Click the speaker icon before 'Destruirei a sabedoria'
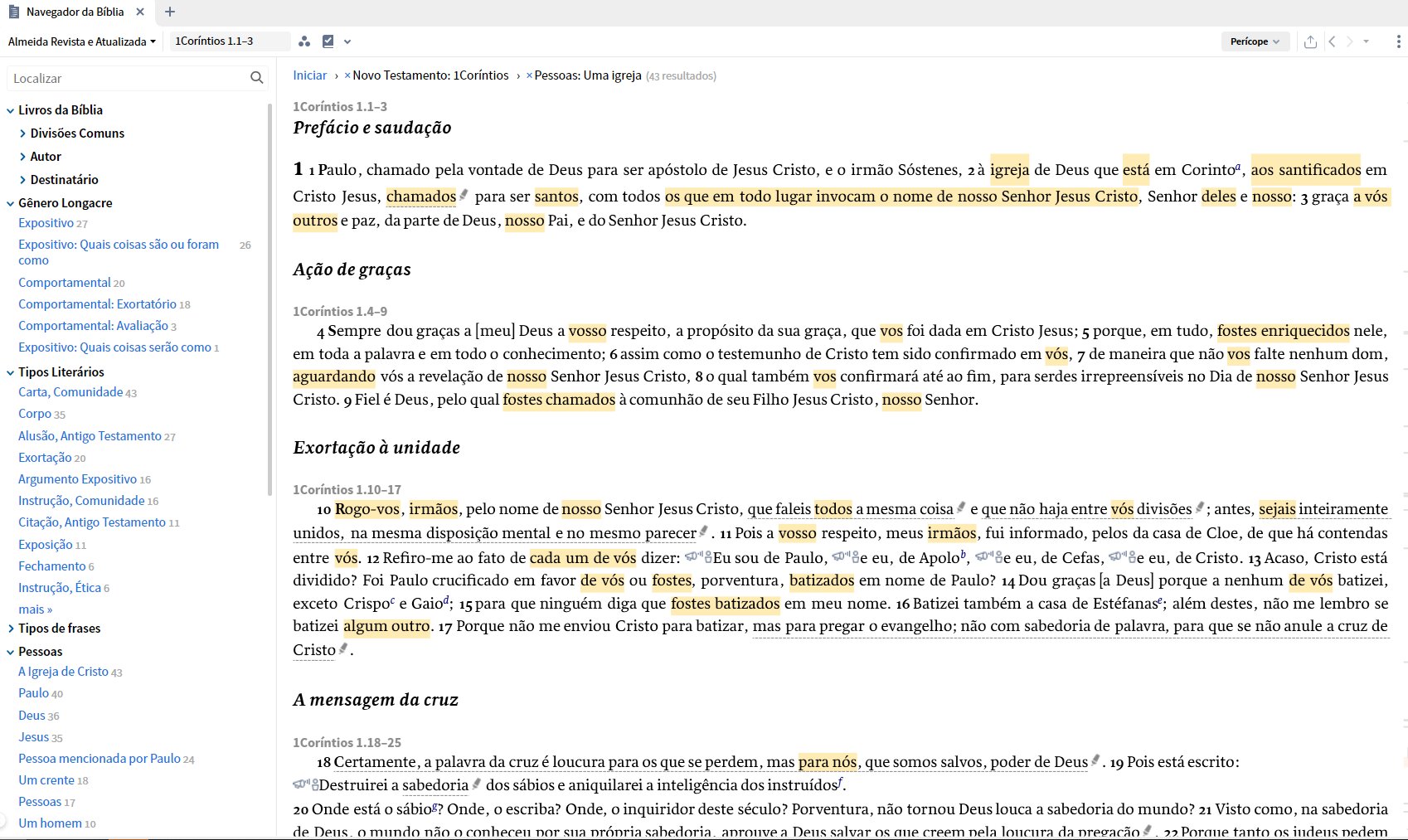 pos(305,784)
